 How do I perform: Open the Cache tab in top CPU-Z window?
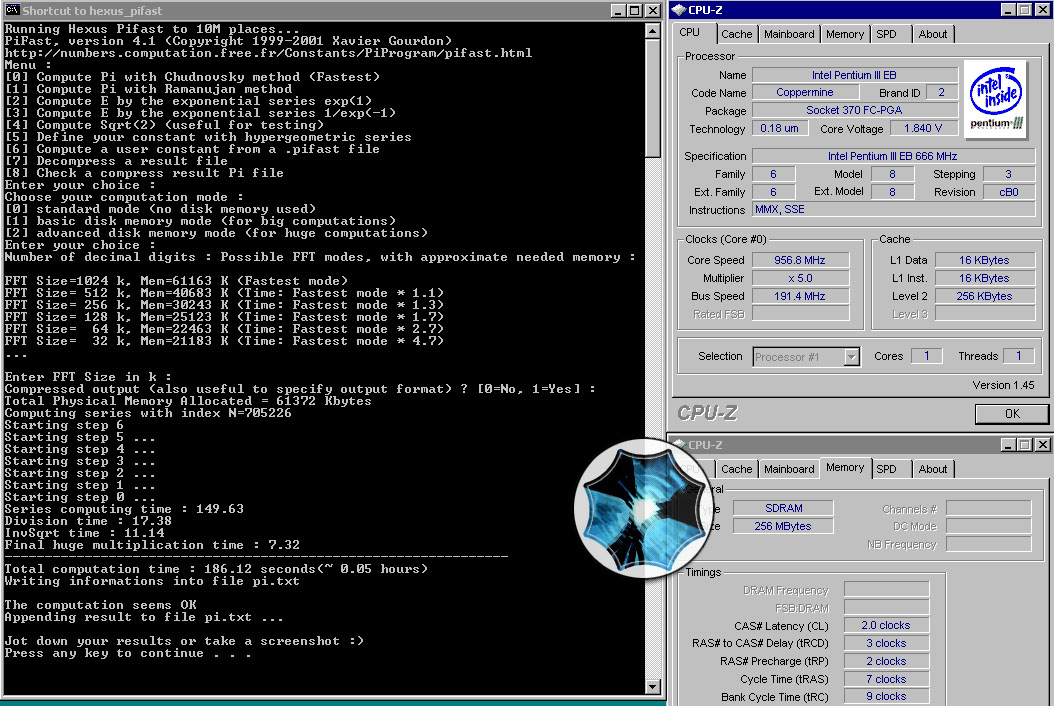click(737, 34)
